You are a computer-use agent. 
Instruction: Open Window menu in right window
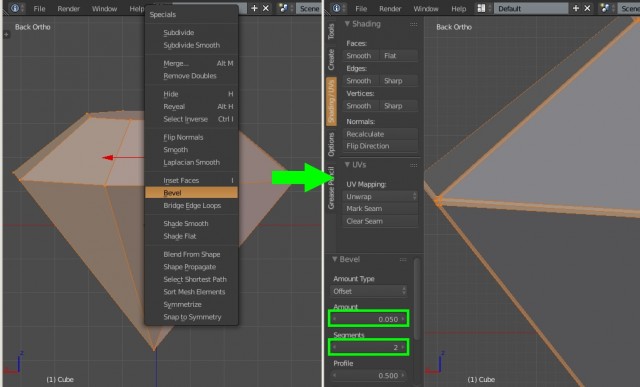[x=426, y=9]
